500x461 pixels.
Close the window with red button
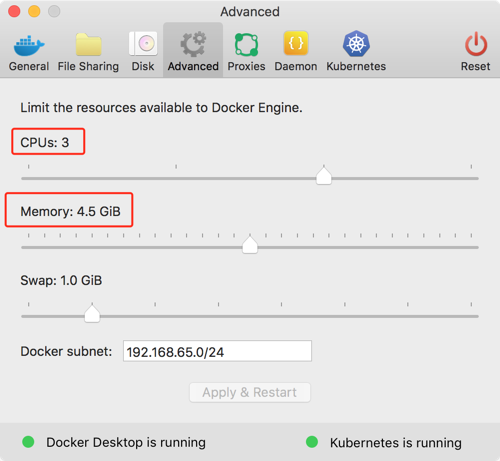click(14, 11)
